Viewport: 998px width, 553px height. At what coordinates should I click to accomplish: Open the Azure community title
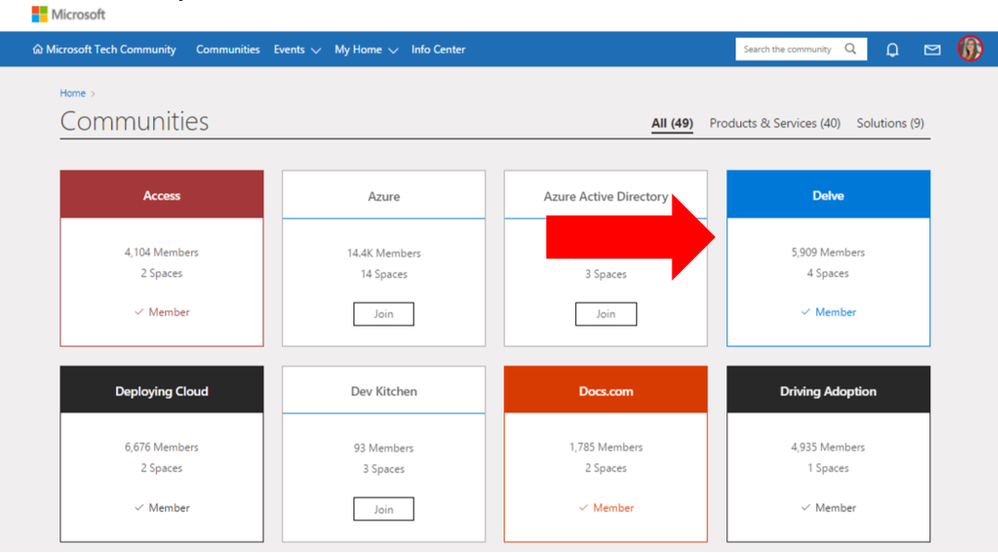click(384, 197)
